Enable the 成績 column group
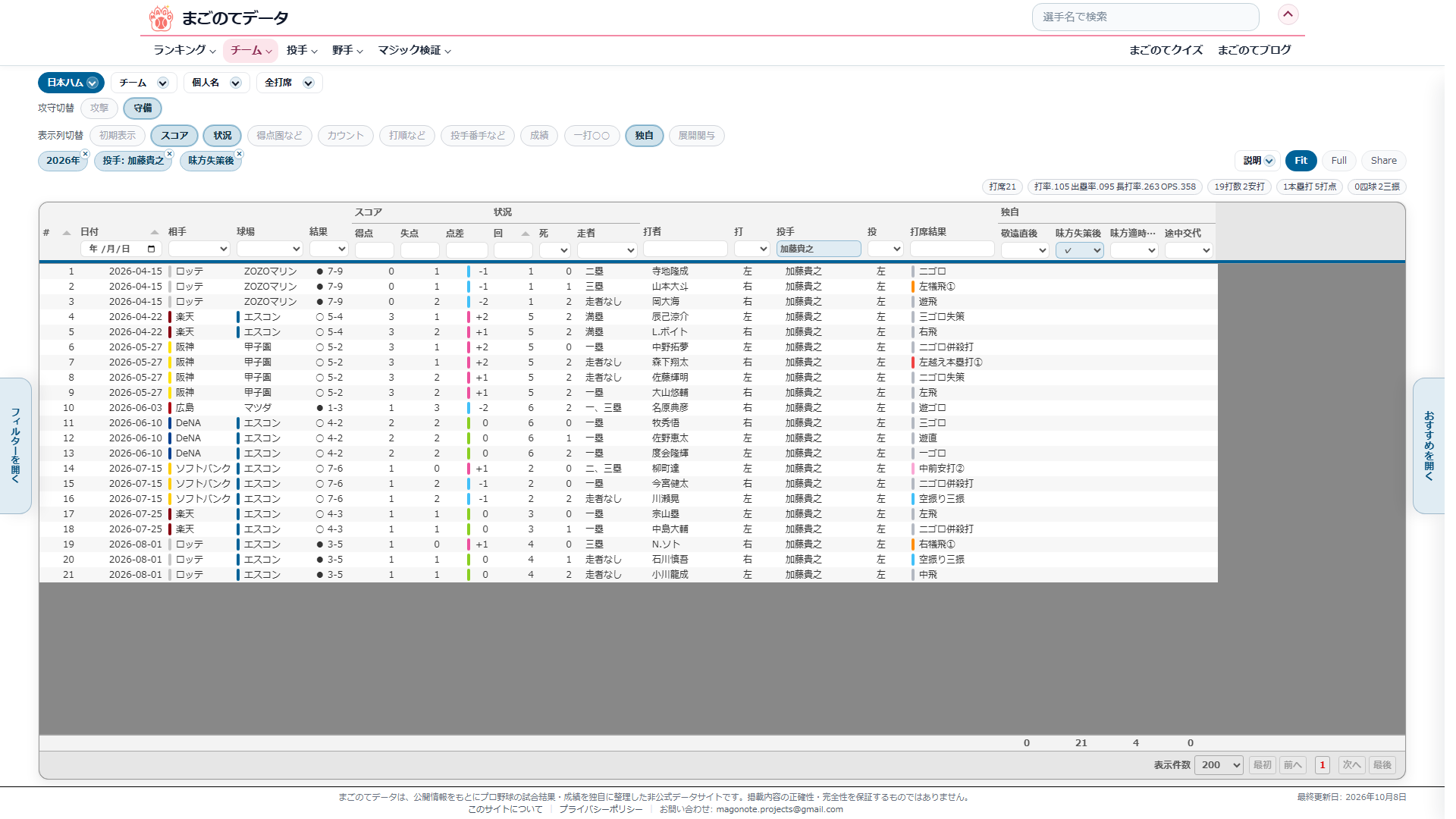1456x819 pixels. 539,136
